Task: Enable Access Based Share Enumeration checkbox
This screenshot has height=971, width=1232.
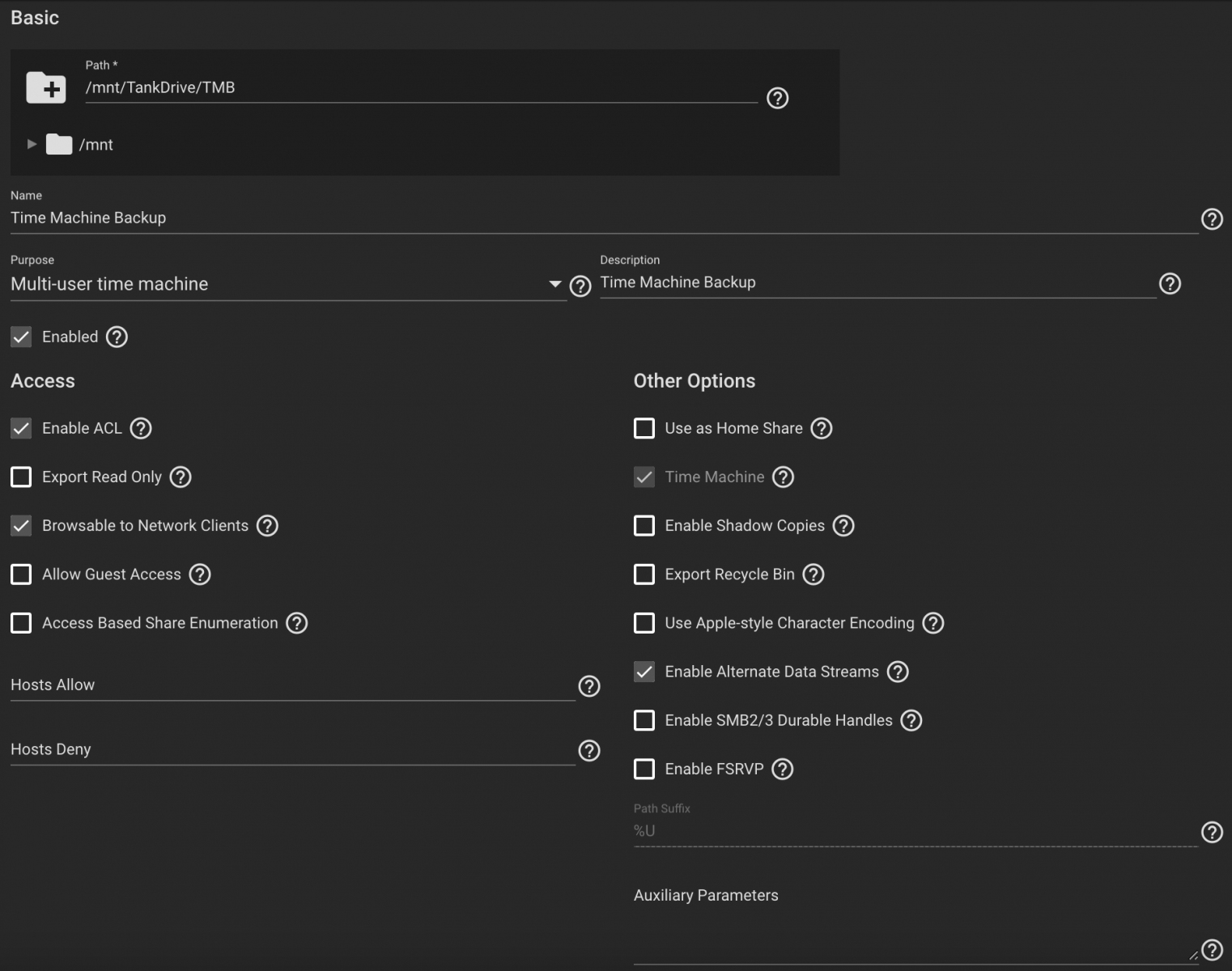Action: pos(21,623)
